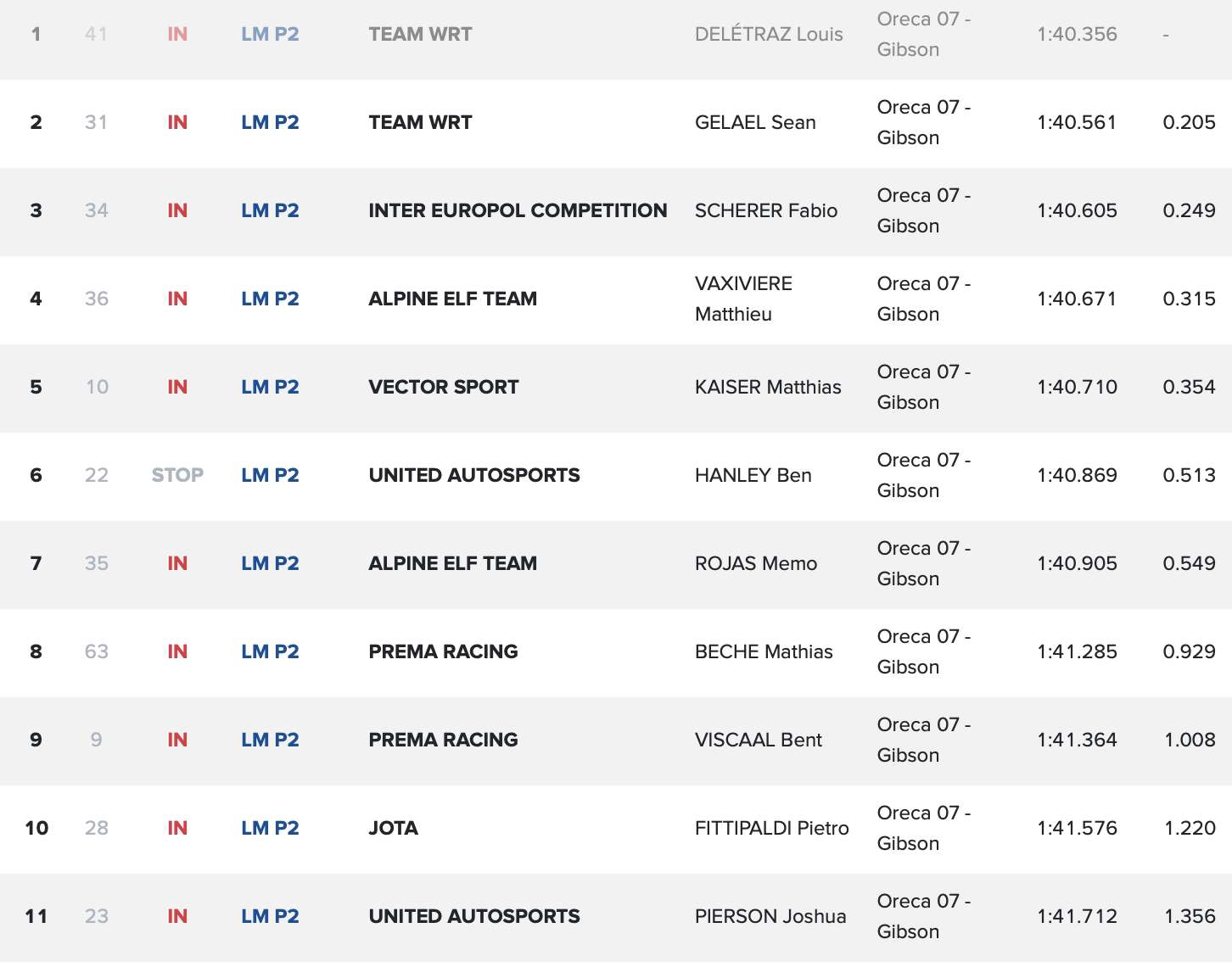The height and width of the screenshot is (967, 1232).
Task: Click driver PIERSON Joshua
Action: tap(770, 916)
